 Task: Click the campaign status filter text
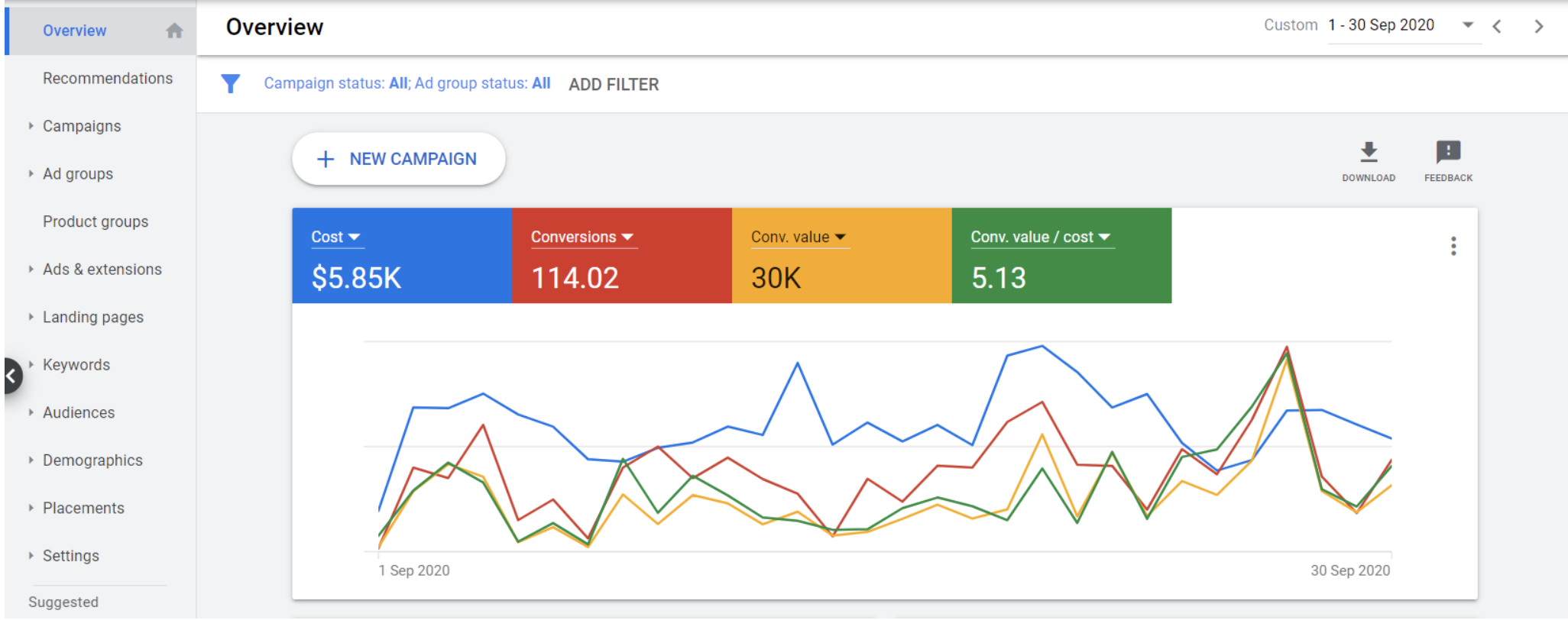pos(407,83)
